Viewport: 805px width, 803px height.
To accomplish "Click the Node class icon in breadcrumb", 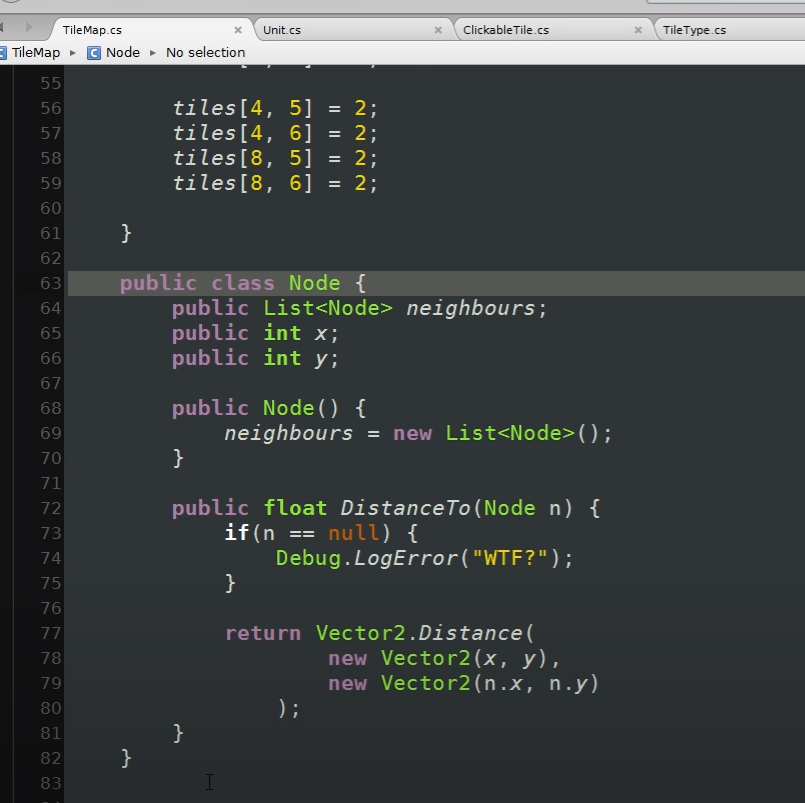I will 94,53.
